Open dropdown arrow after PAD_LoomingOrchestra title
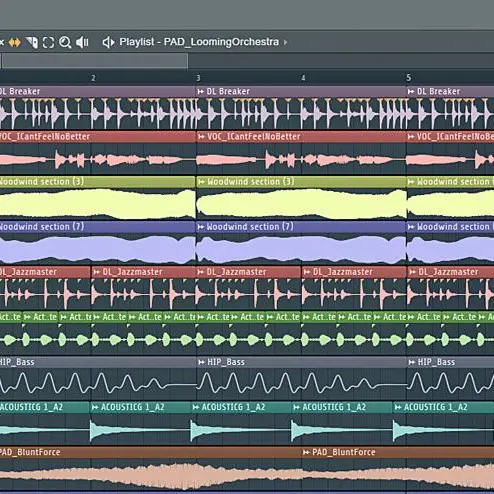This screenshot has height=494, width=494. pyautogui.click(x=286, y=42)
